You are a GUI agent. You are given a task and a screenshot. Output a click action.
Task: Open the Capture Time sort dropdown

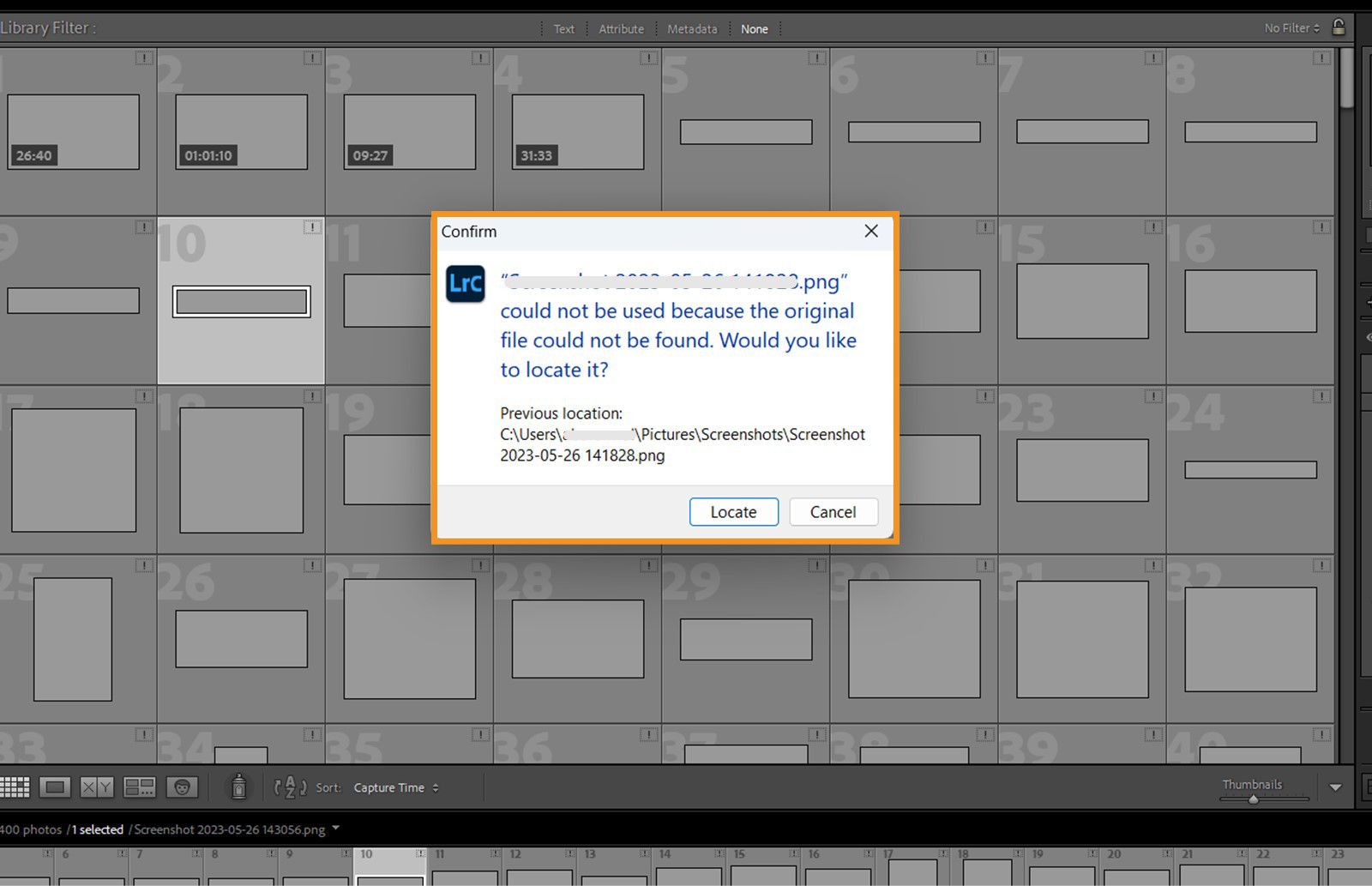(x=396, y=787)
